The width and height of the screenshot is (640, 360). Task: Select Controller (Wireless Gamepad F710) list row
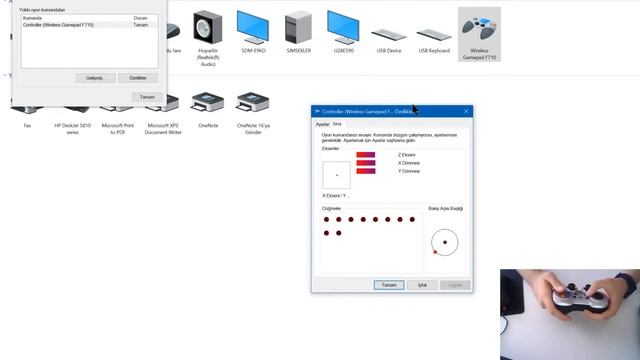click(x=89, y=25)
